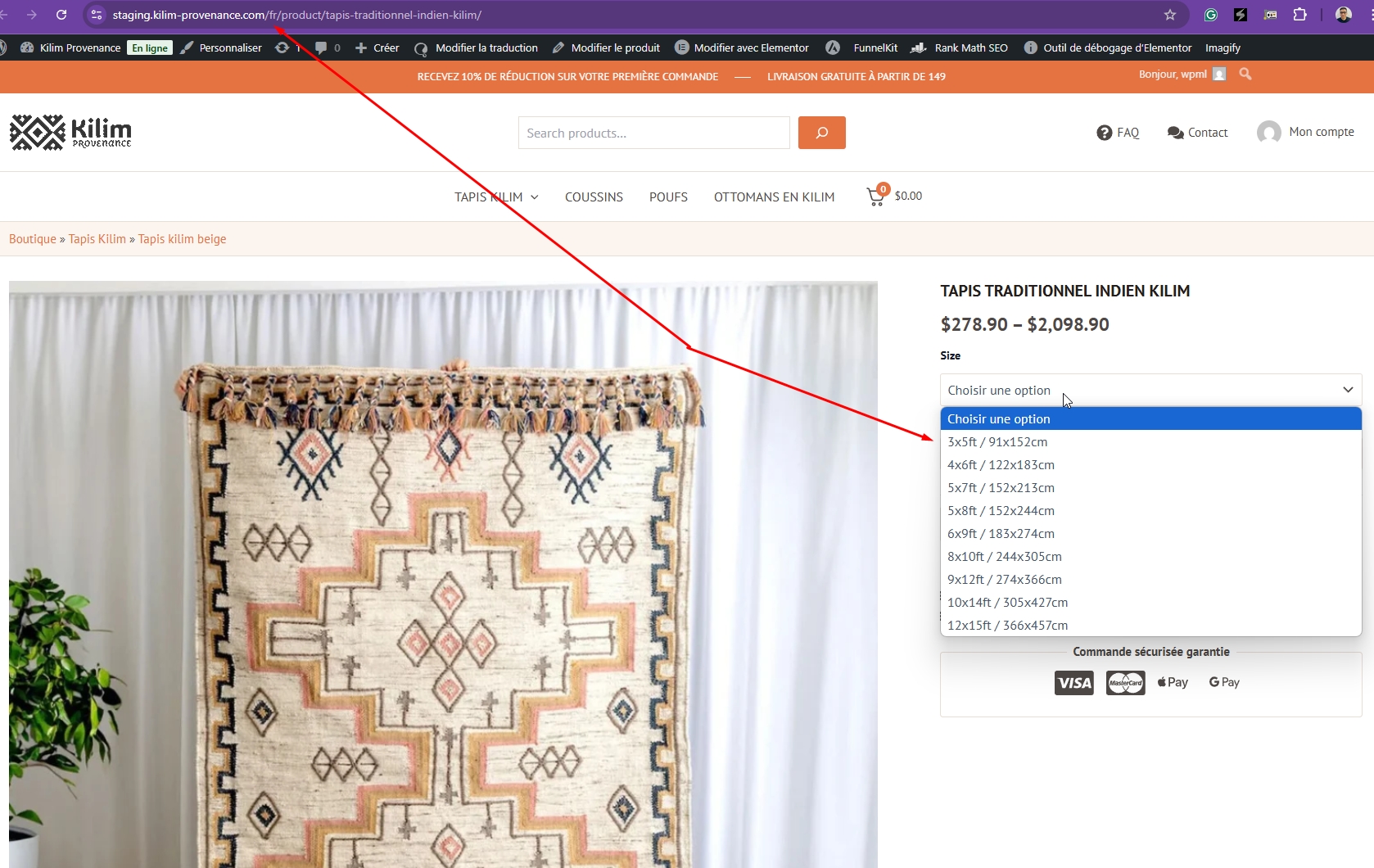Reload the page with the browser refresh icon
The image size is (1374, 868).
pyautogui.click(x=61, y=15)
